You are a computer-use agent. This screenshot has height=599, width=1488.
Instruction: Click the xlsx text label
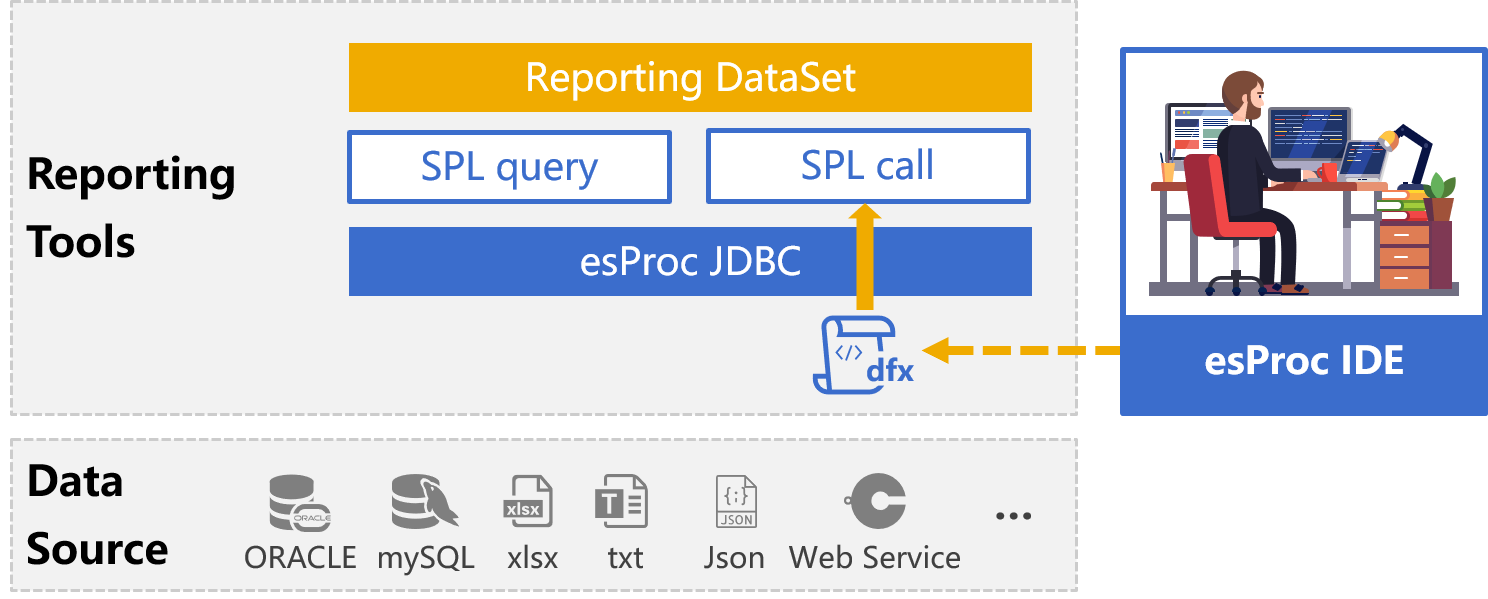pos(532,557)
